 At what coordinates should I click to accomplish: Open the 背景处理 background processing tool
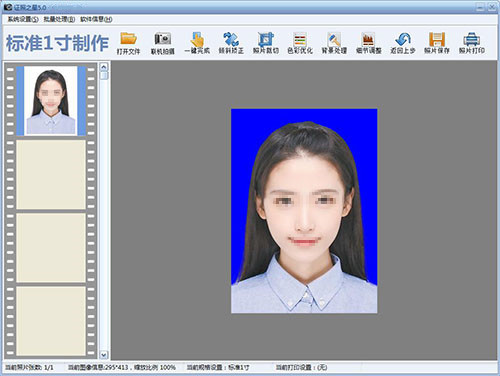(x=334, y=43)
